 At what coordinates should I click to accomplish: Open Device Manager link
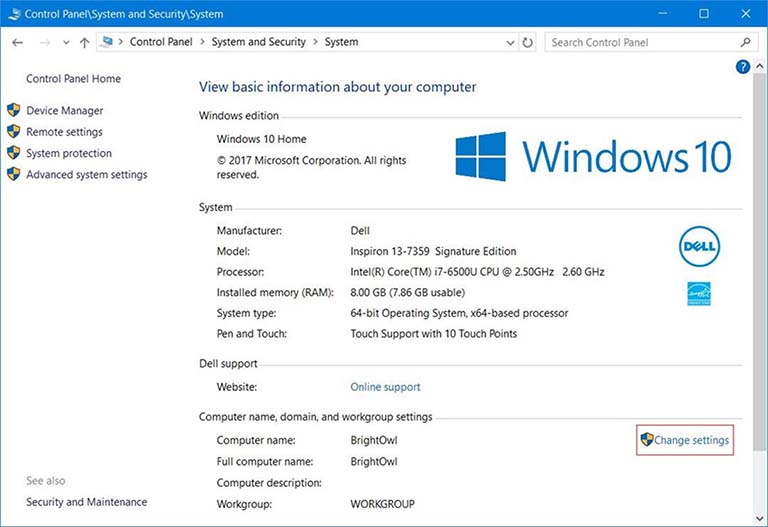pos(65,111)
